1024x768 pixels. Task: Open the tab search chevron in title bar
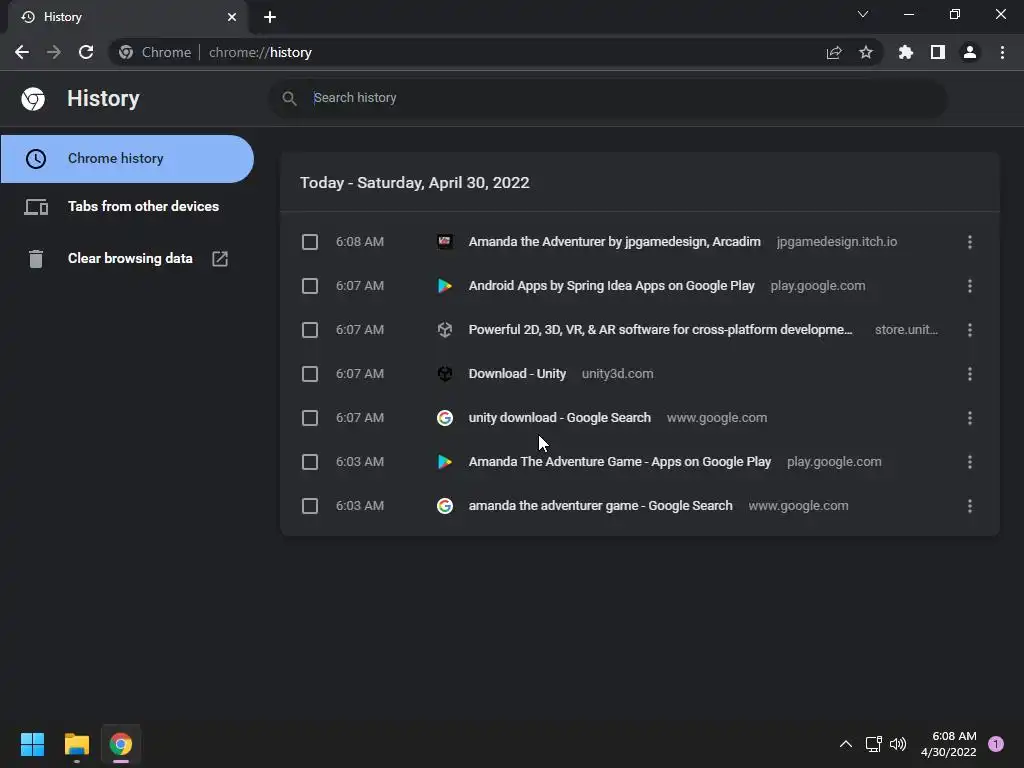[x=863, y=14]
